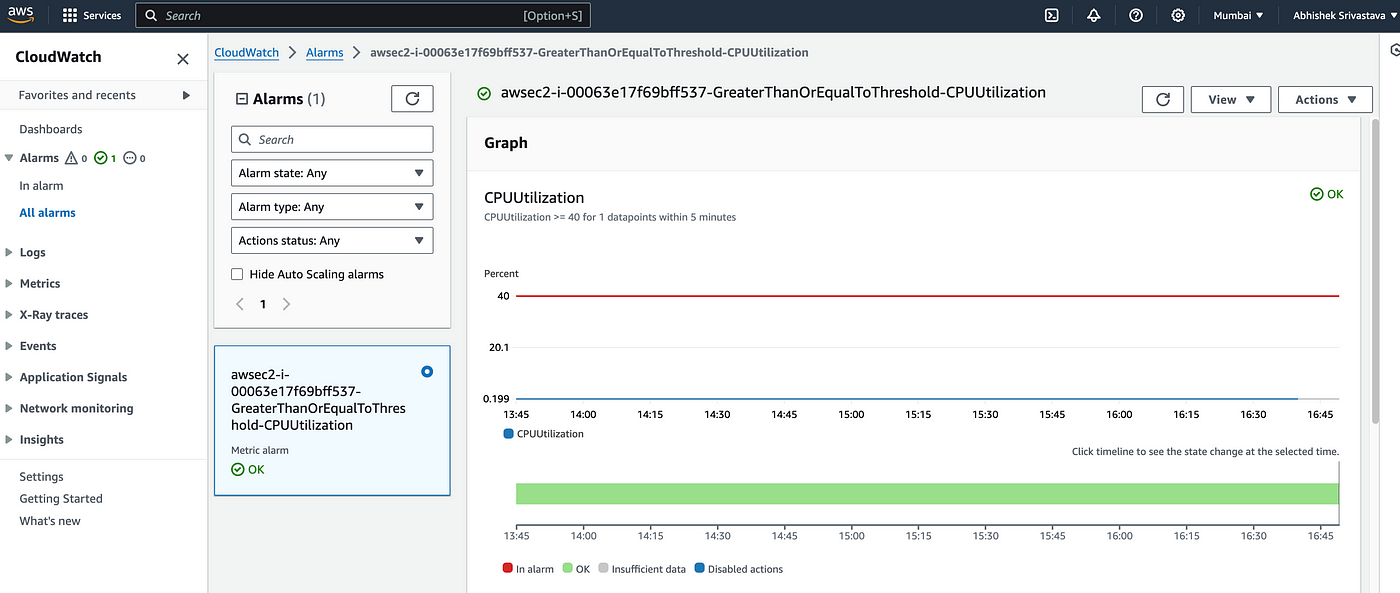
Task: Open the settings gear in top bar
Action: click(1178, 15)
